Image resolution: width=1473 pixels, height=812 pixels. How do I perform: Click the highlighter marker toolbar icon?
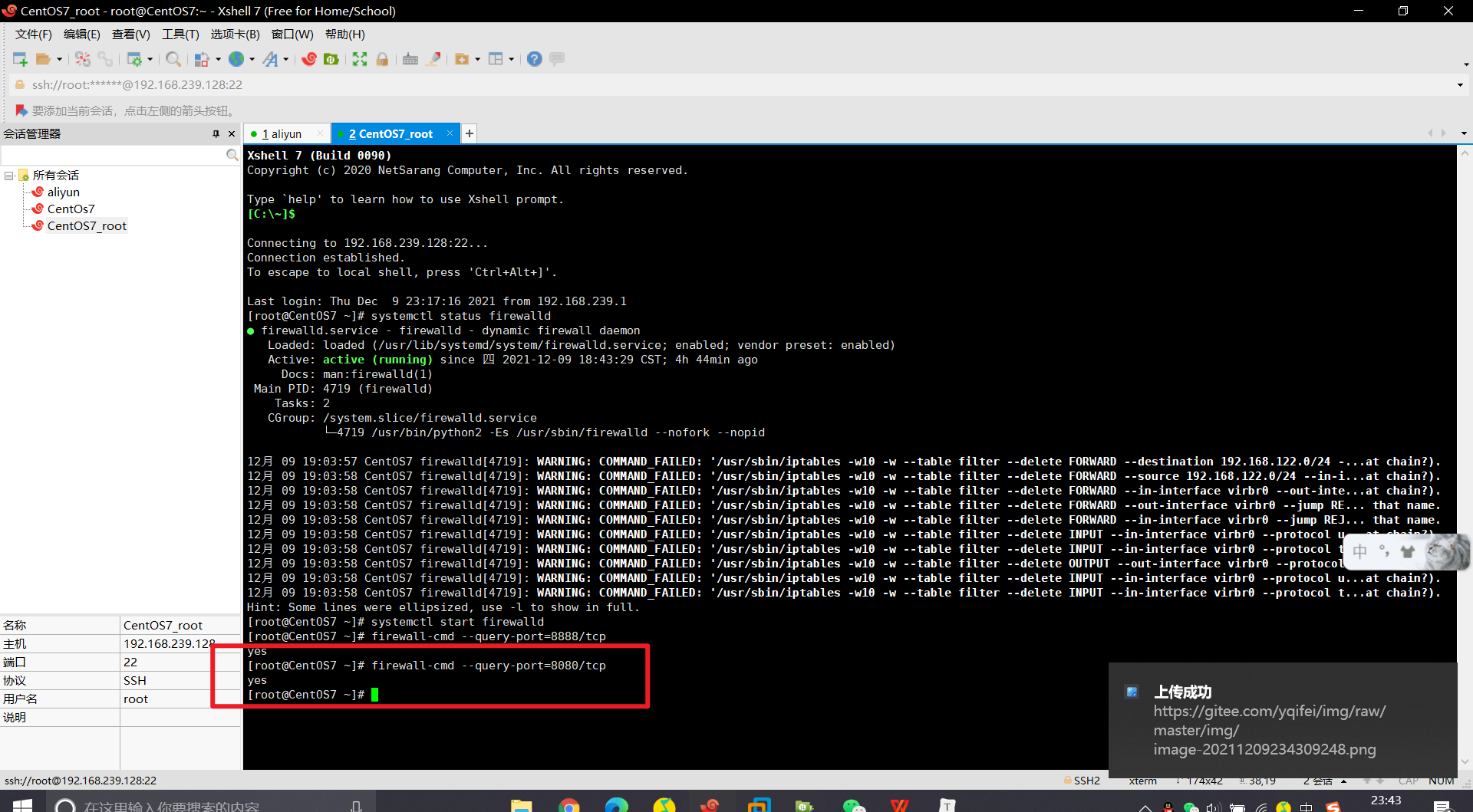click(434, 59)
